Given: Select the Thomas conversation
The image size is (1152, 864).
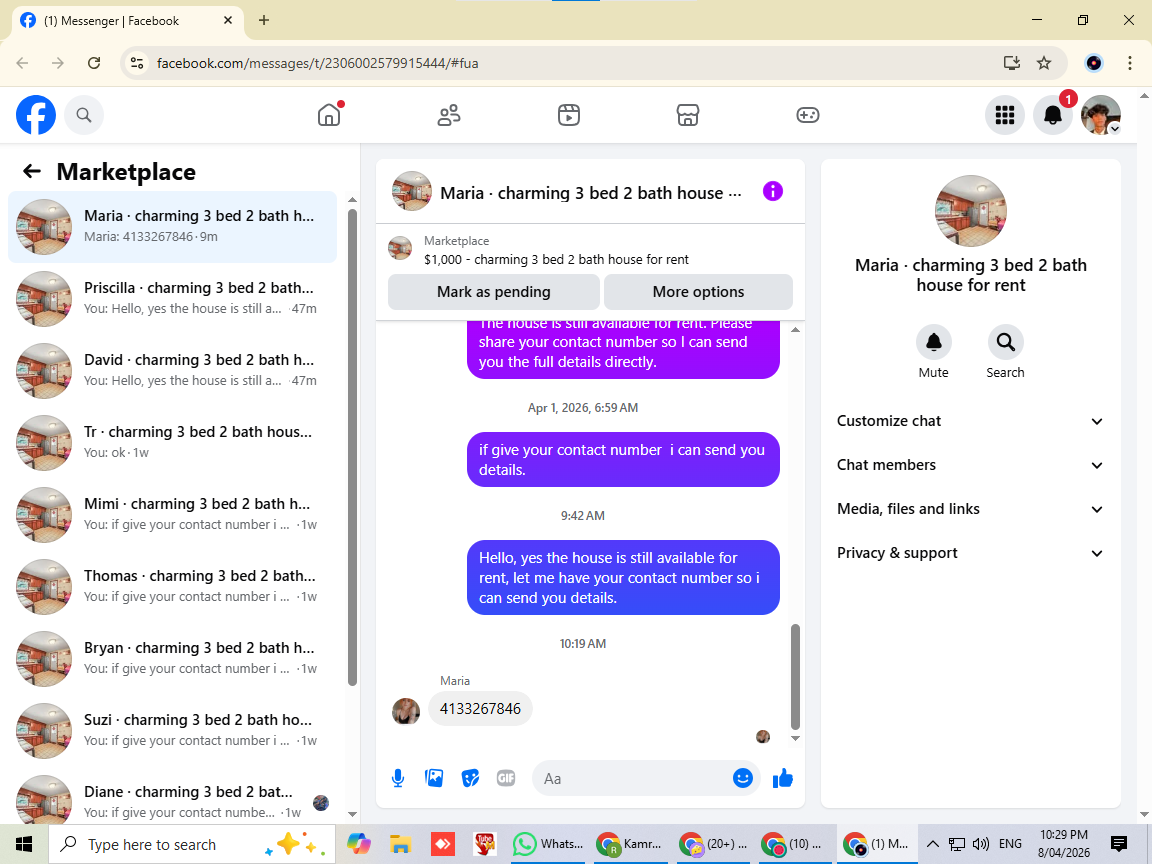Looking at the screenshot, I should (173, 587).
